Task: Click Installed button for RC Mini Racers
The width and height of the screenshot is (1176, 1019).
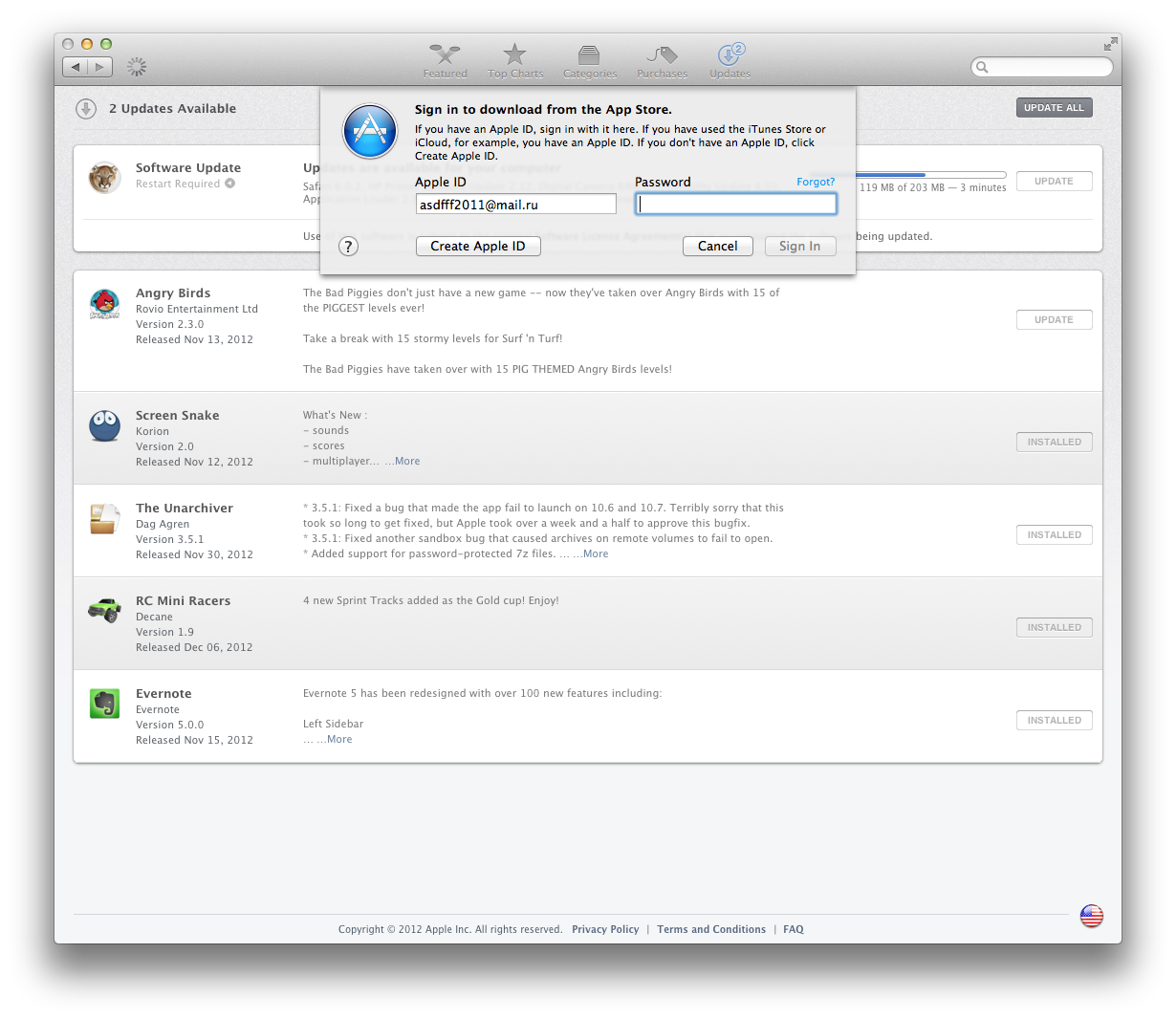Action: [x=1055, y=628]
